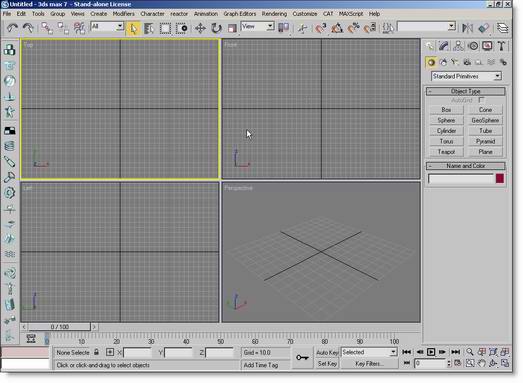
Task: Toggle the Auto Key button
Action: 327,353
